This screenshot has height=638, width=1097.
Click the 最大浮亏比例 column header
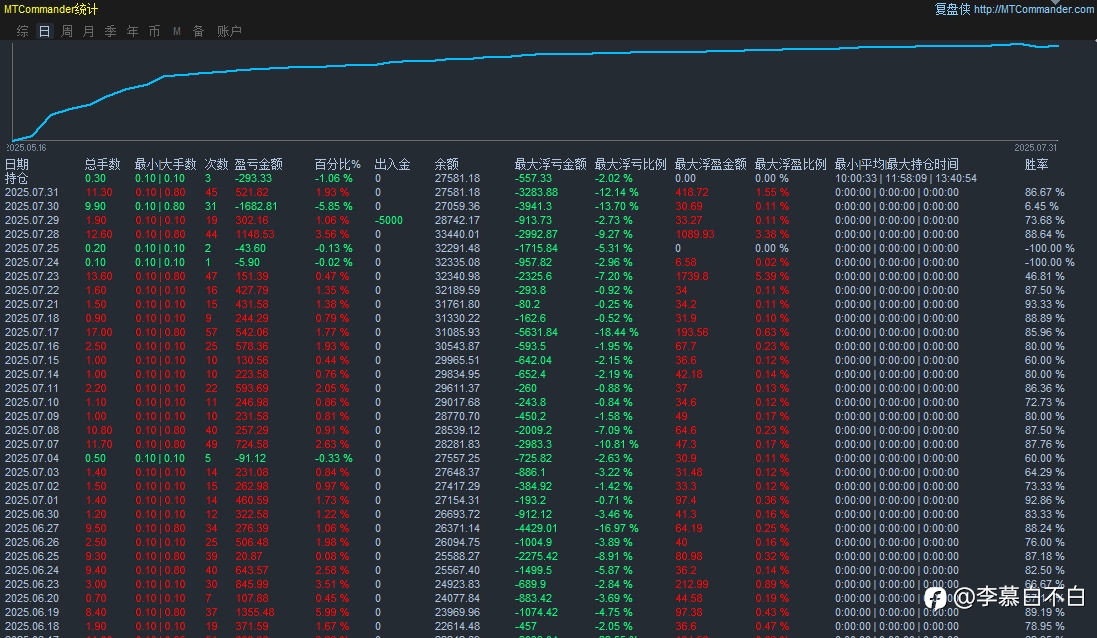point(630,164)
